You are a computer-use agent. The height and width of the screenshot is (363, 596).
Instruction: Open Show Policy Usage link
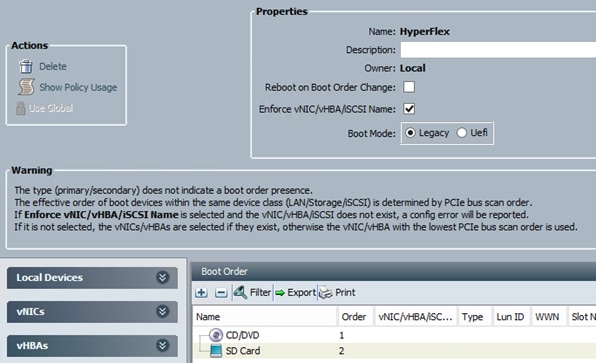[78, 87]
